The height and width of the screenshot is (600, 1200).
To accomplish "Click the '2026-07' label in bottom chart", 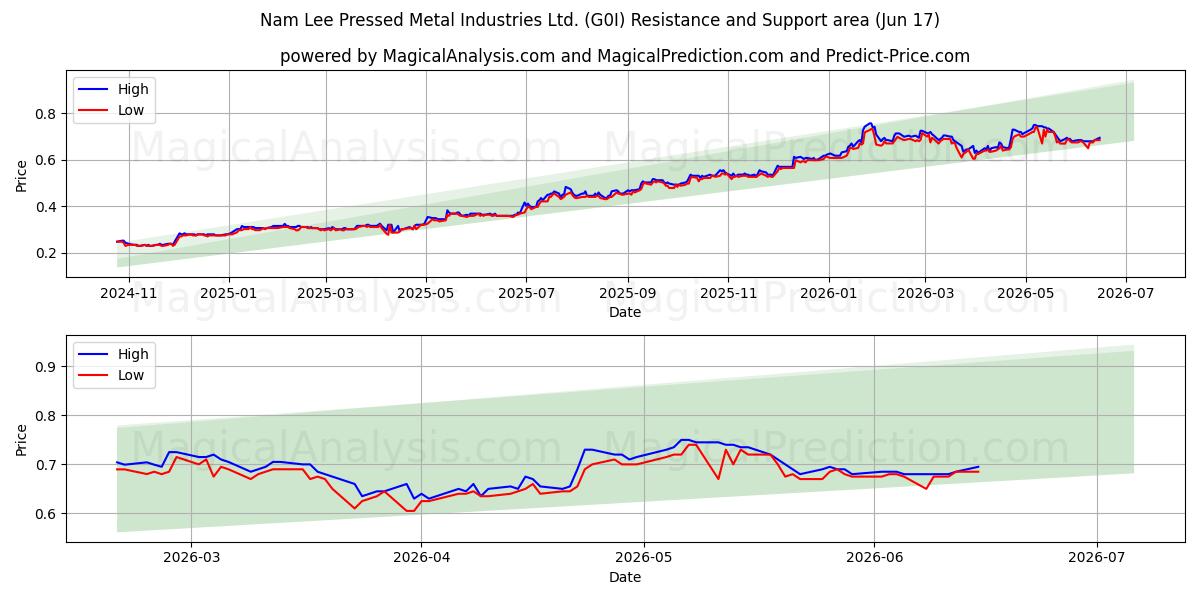I will 1098,560.
